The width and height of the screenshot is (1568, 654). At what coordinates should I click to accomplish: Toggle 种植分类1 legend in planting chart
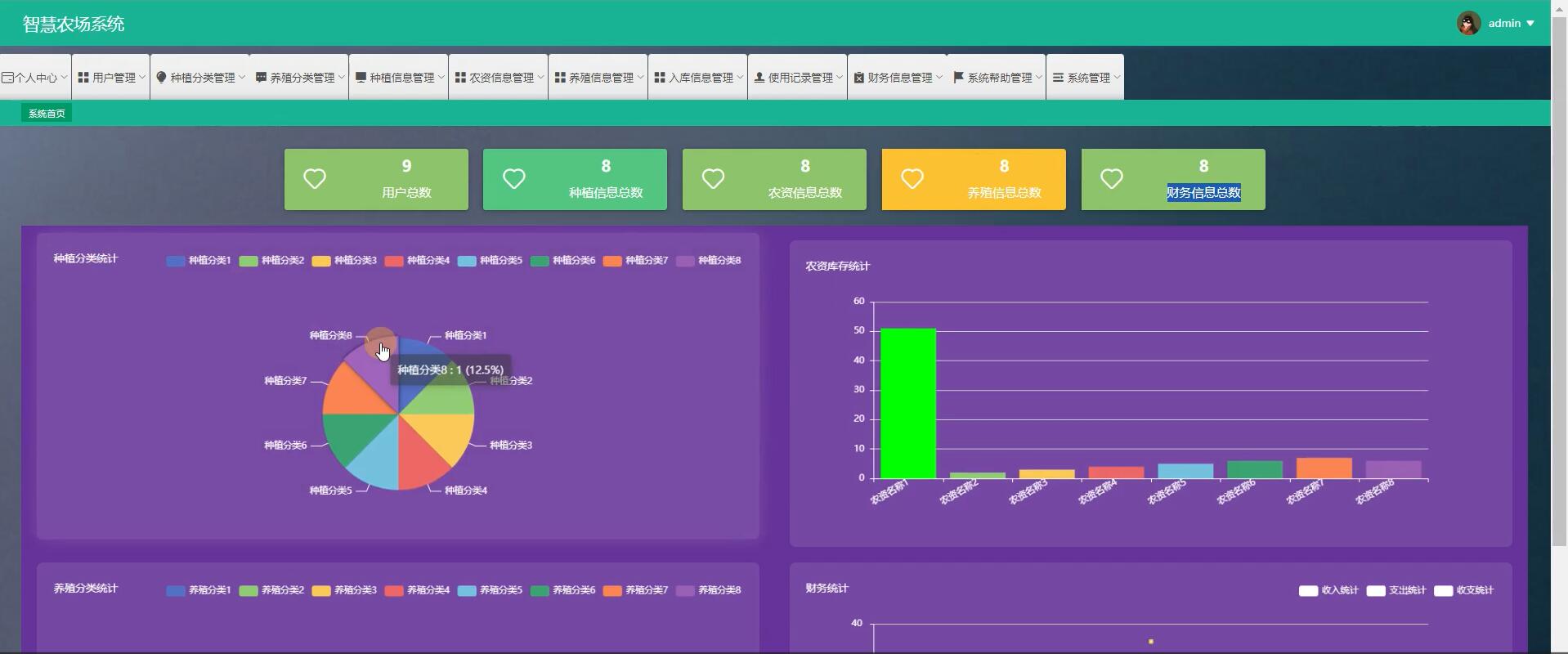coord(199,261)
